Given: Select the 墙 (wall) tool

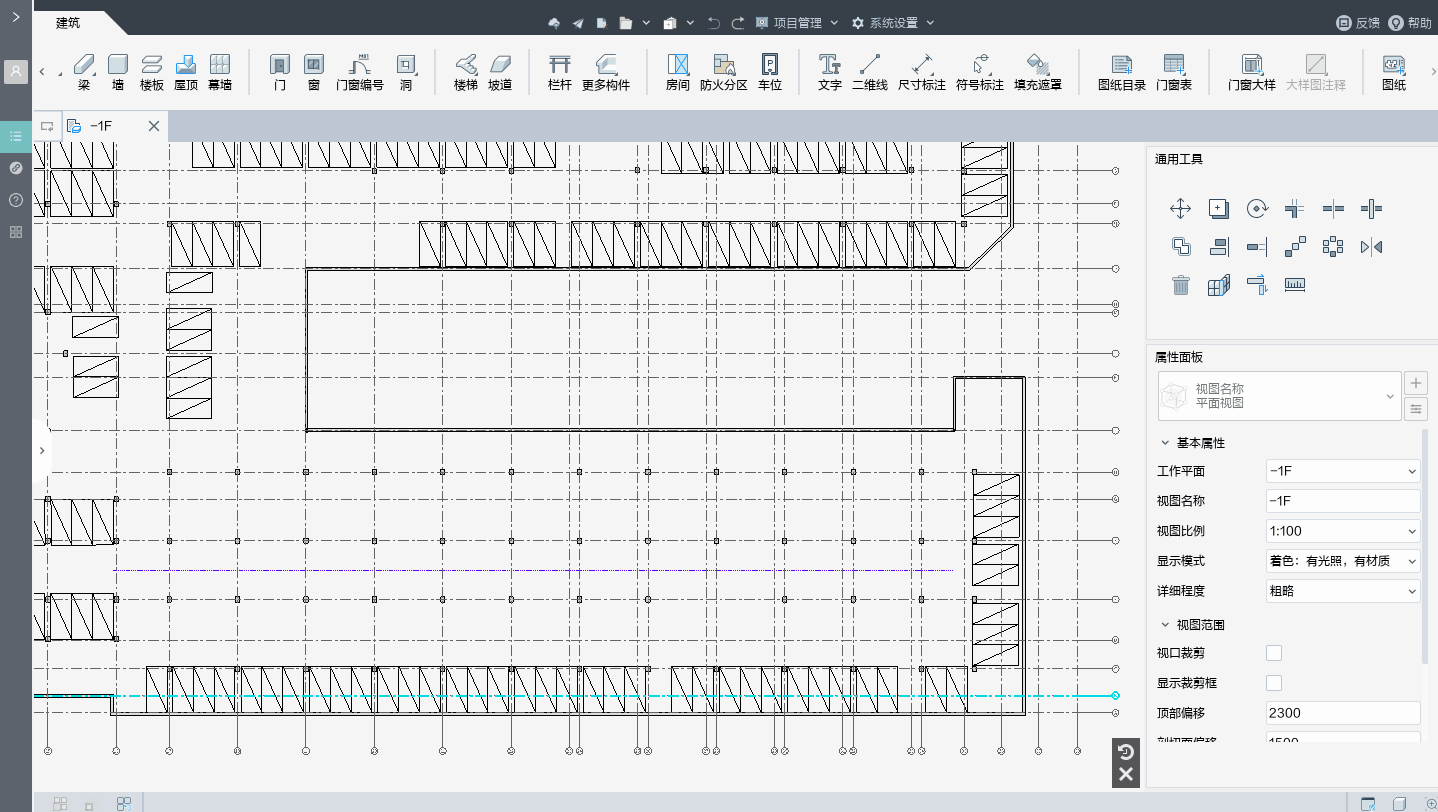Looking at the screenshot, I should tap(118, 73).
